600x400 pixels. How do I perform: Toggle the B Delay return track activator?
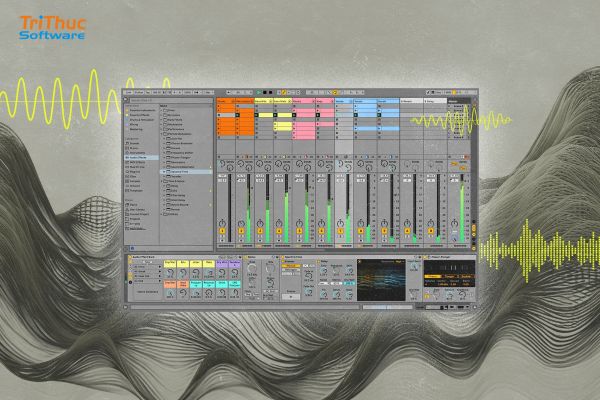[431, 231]
